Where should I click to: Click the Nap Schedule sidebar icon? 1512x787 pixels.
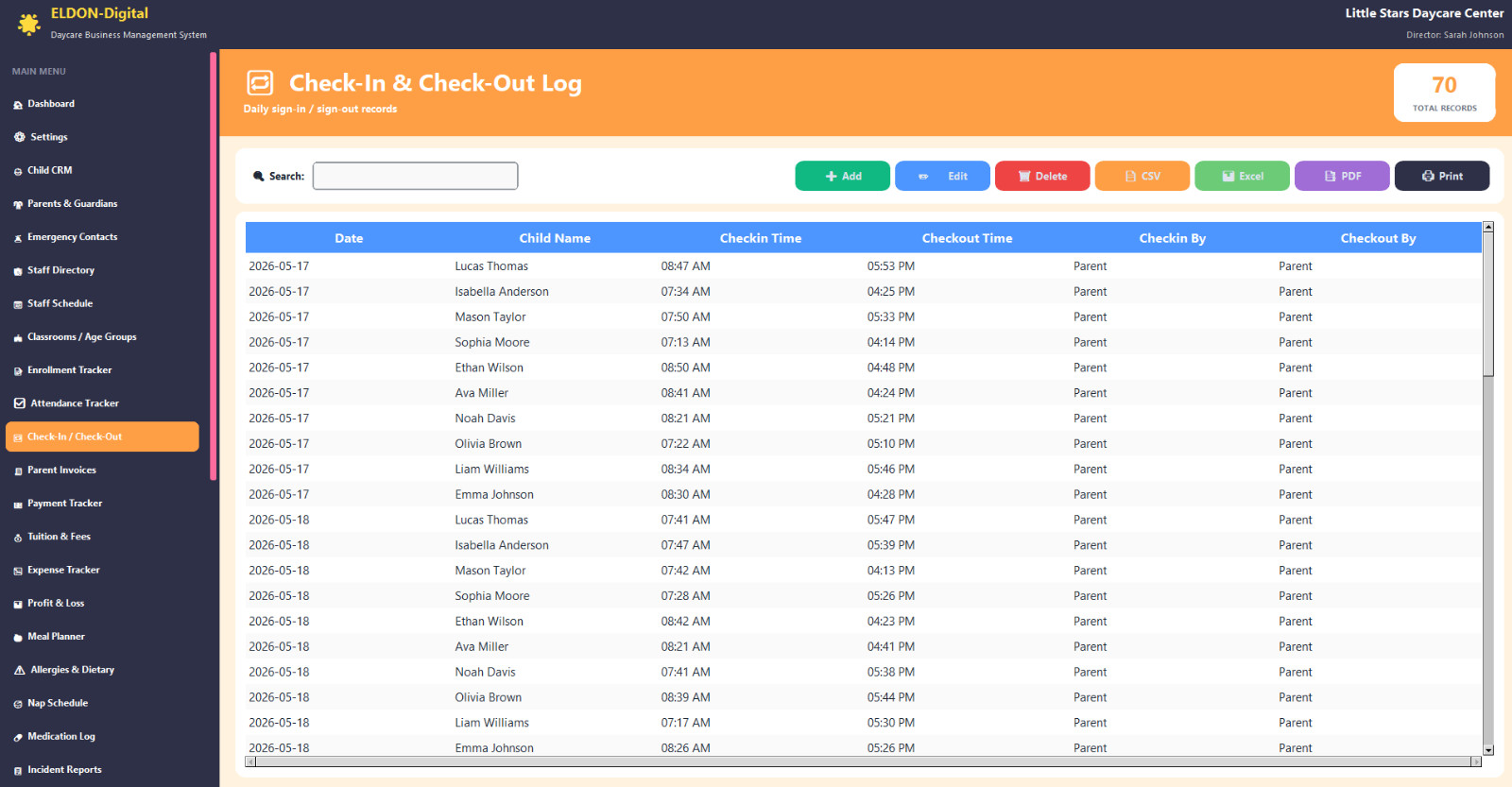[18, 704]
